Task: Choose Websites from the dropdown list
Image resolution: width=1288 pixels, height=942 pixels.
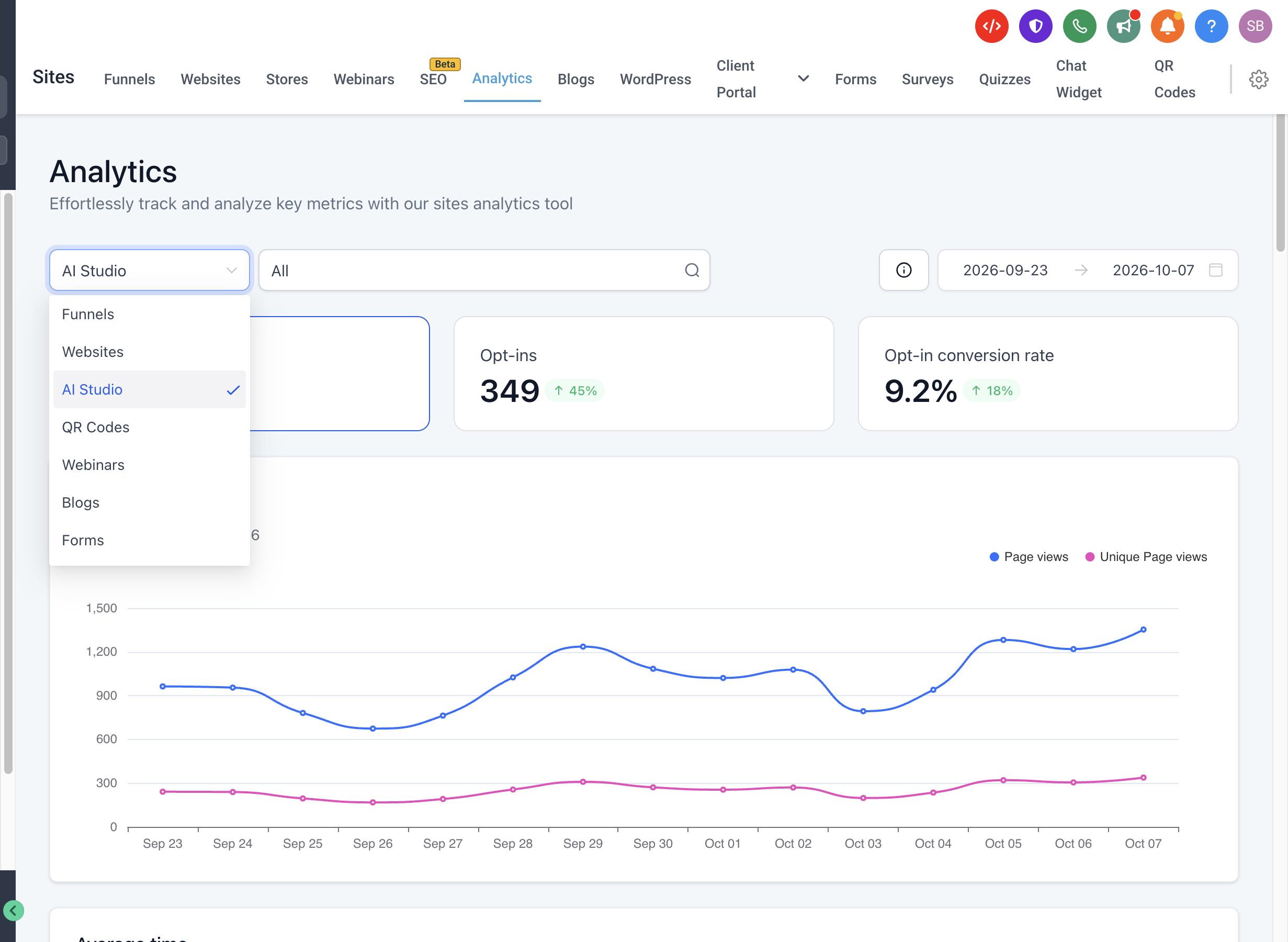Action: pos(149,352)
